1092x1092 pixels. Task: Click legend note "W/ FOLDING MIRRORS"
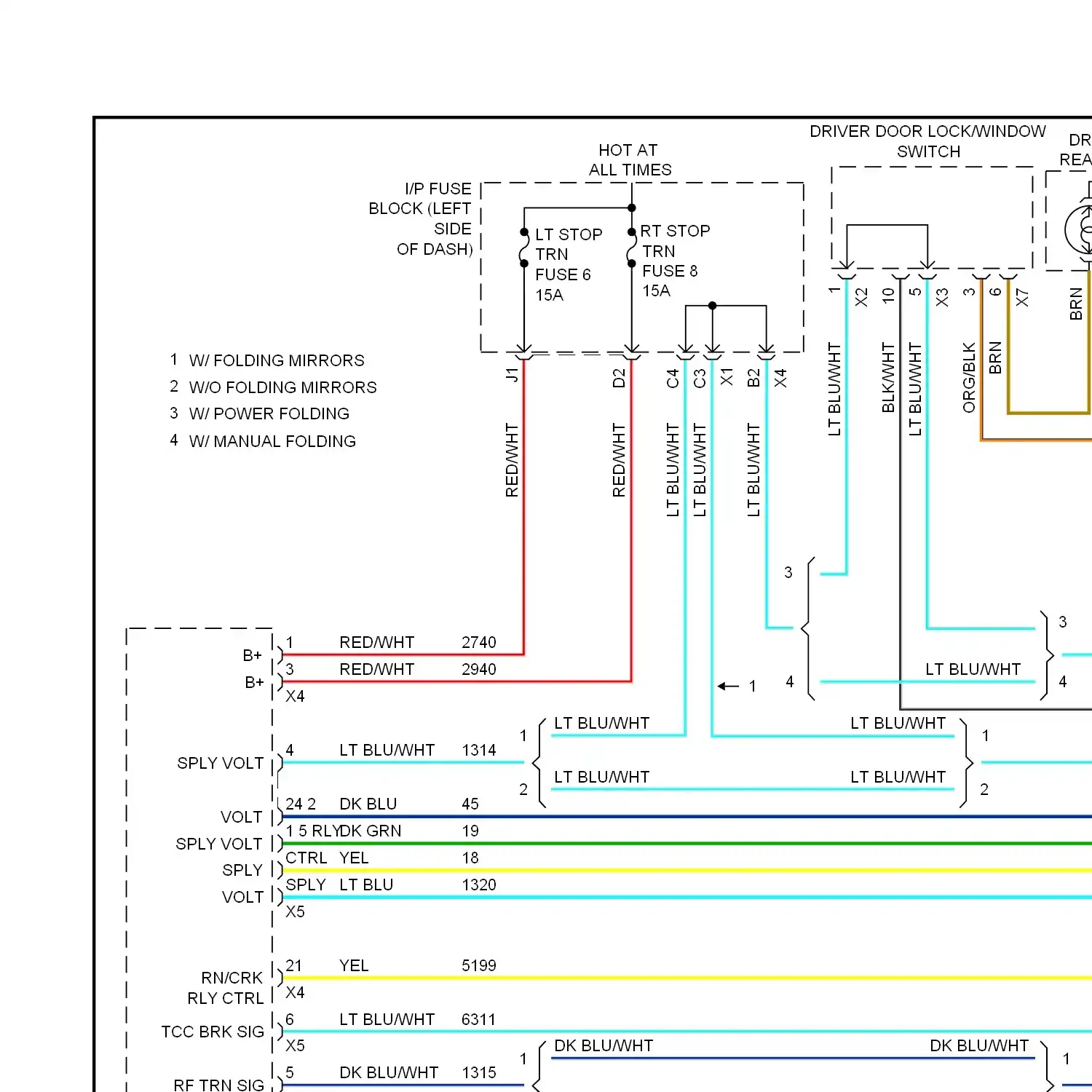coord(277,360)
